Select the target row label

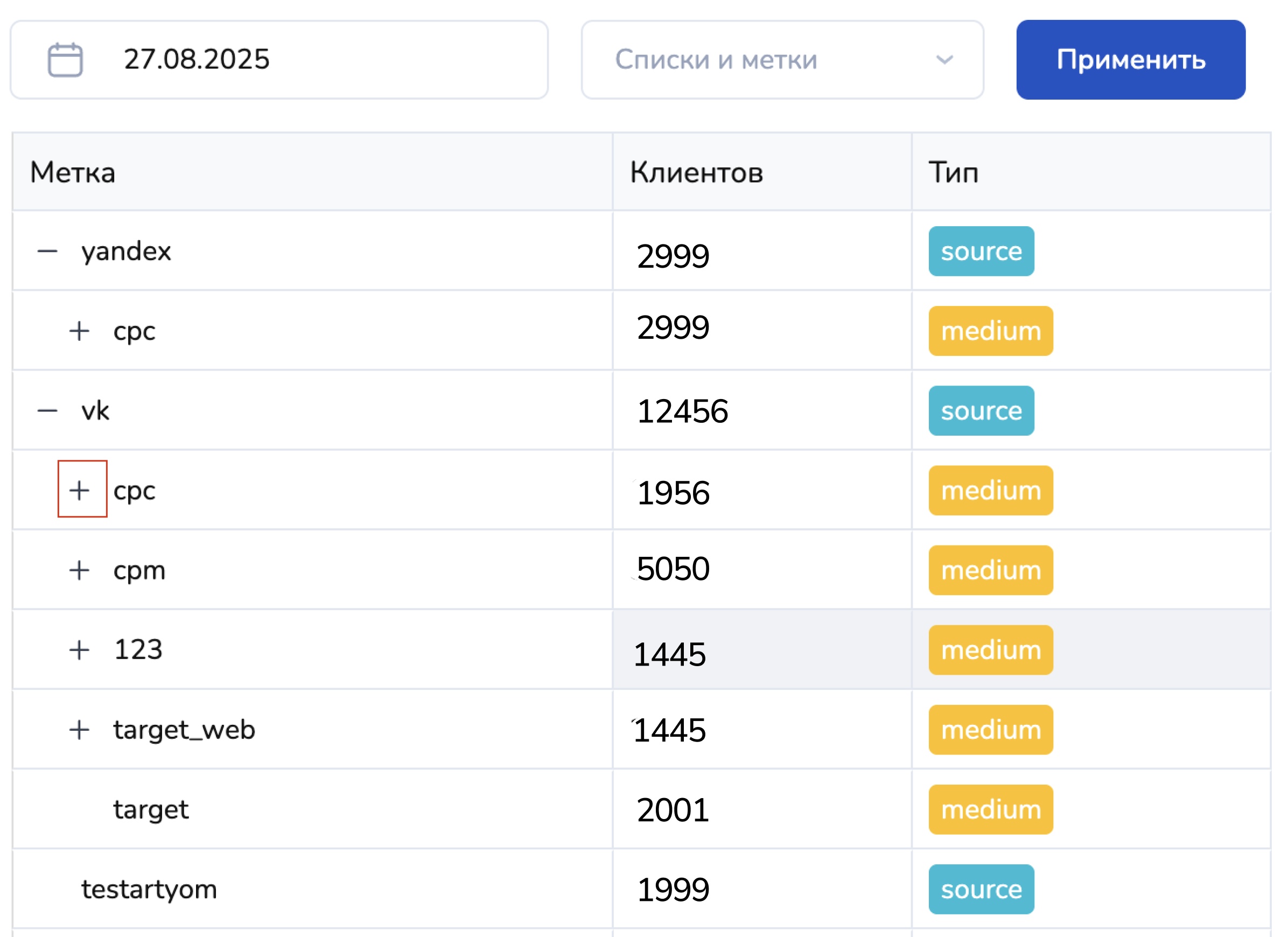[150, 809]
